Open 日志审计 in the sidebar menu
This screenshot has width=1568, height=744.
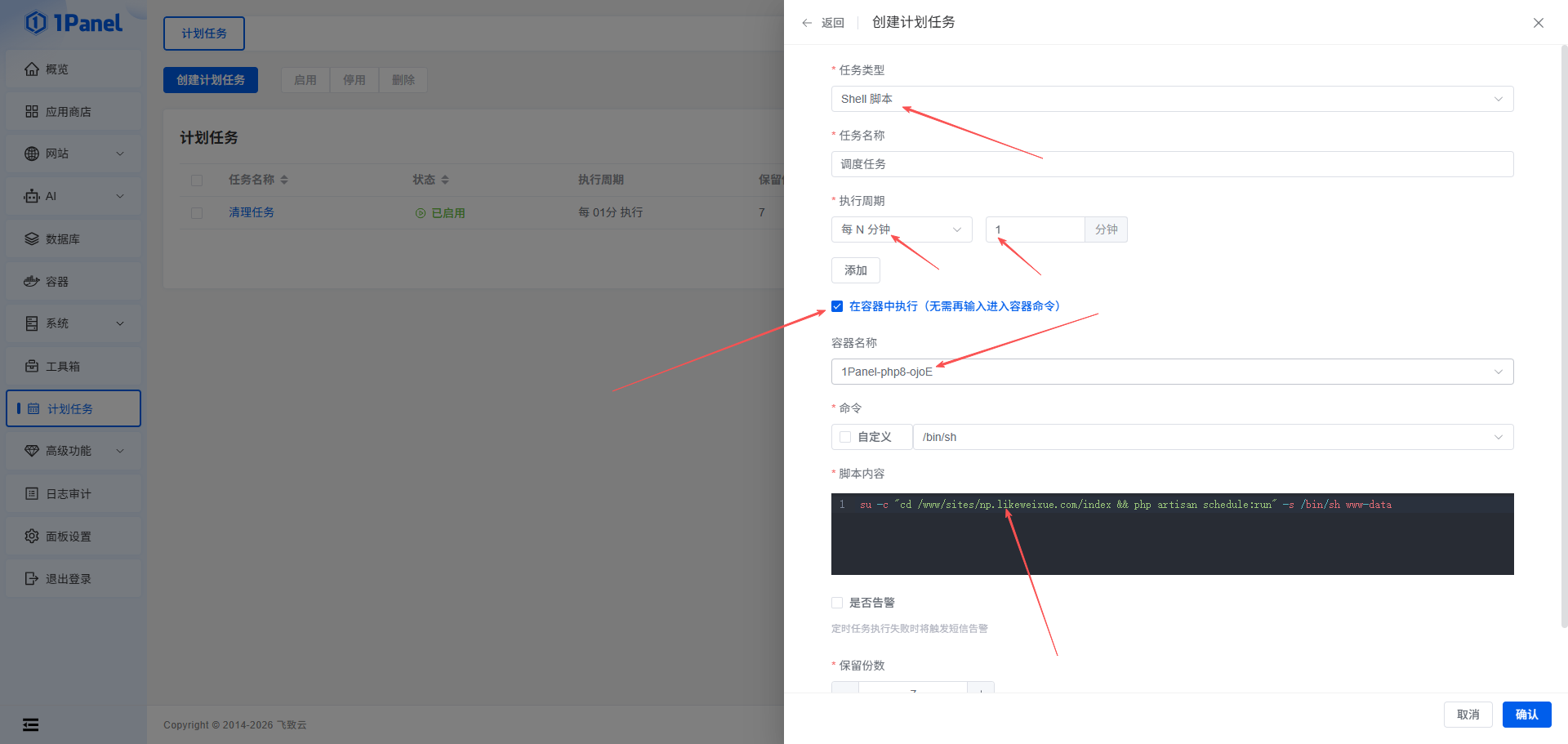(x=69, y=494)
